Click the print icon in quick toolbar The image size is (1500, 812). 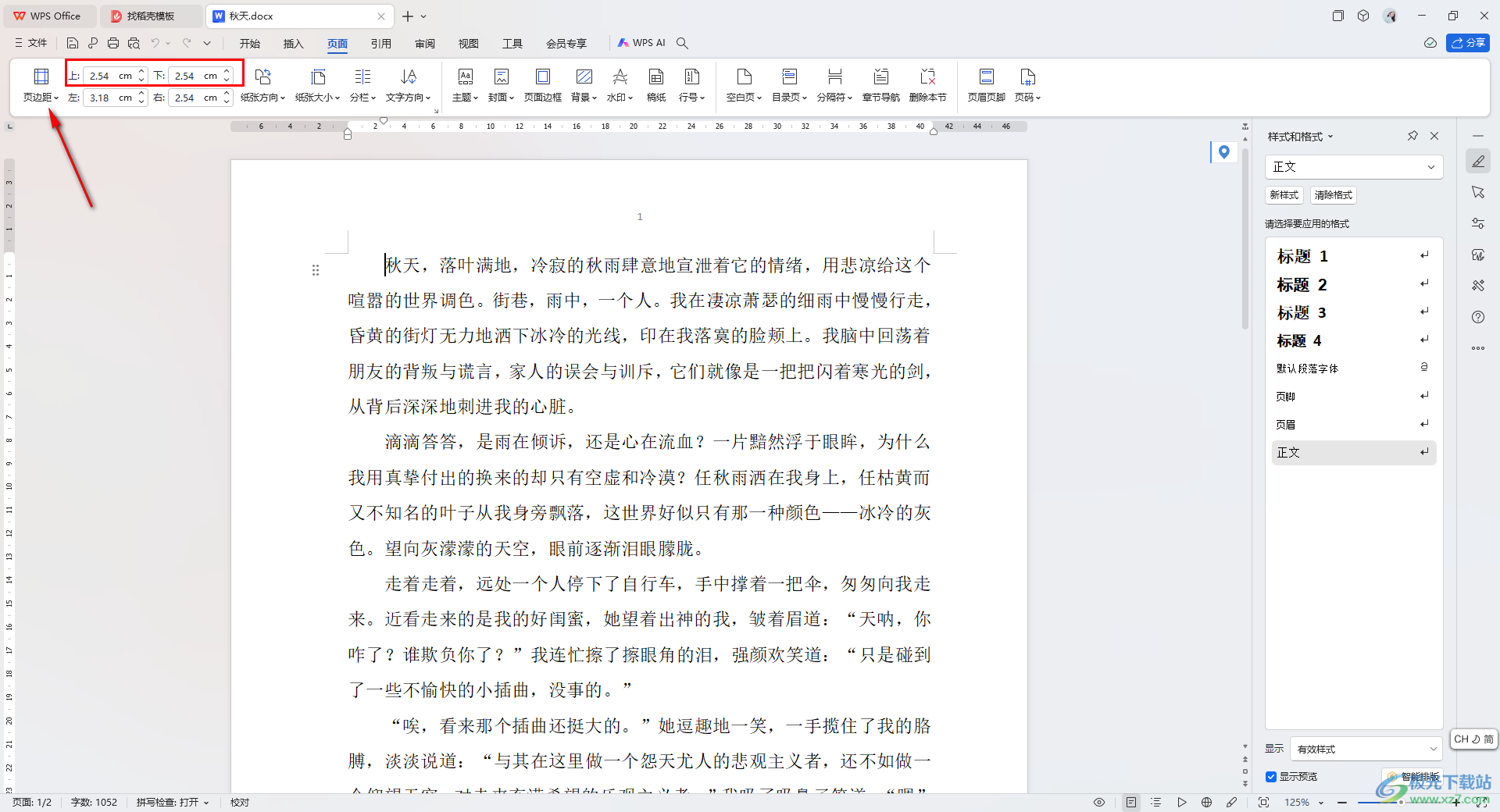coord(113,43)
